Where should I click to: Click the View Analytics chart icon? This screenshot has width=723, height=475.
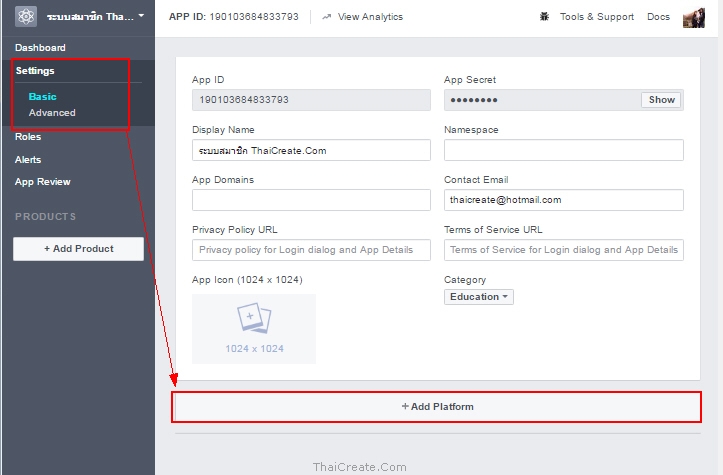coord(326,17)
